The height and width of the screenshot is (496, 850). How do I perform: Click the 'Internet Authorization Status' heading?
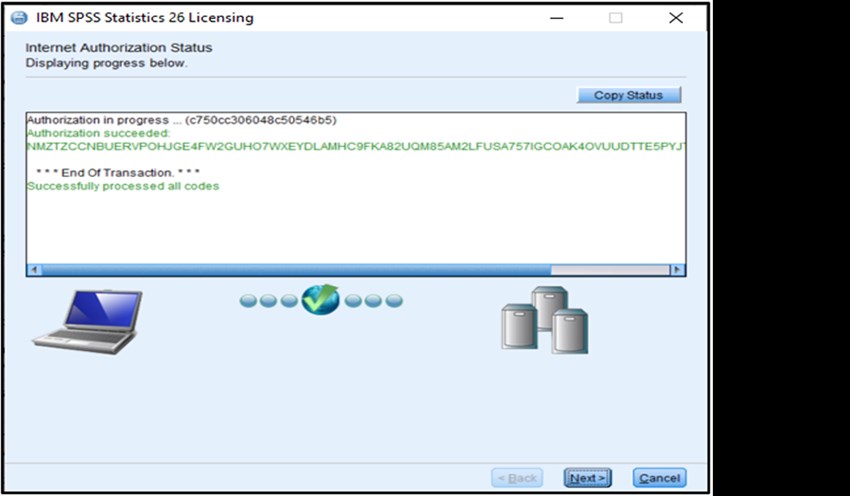pos(119,48)
